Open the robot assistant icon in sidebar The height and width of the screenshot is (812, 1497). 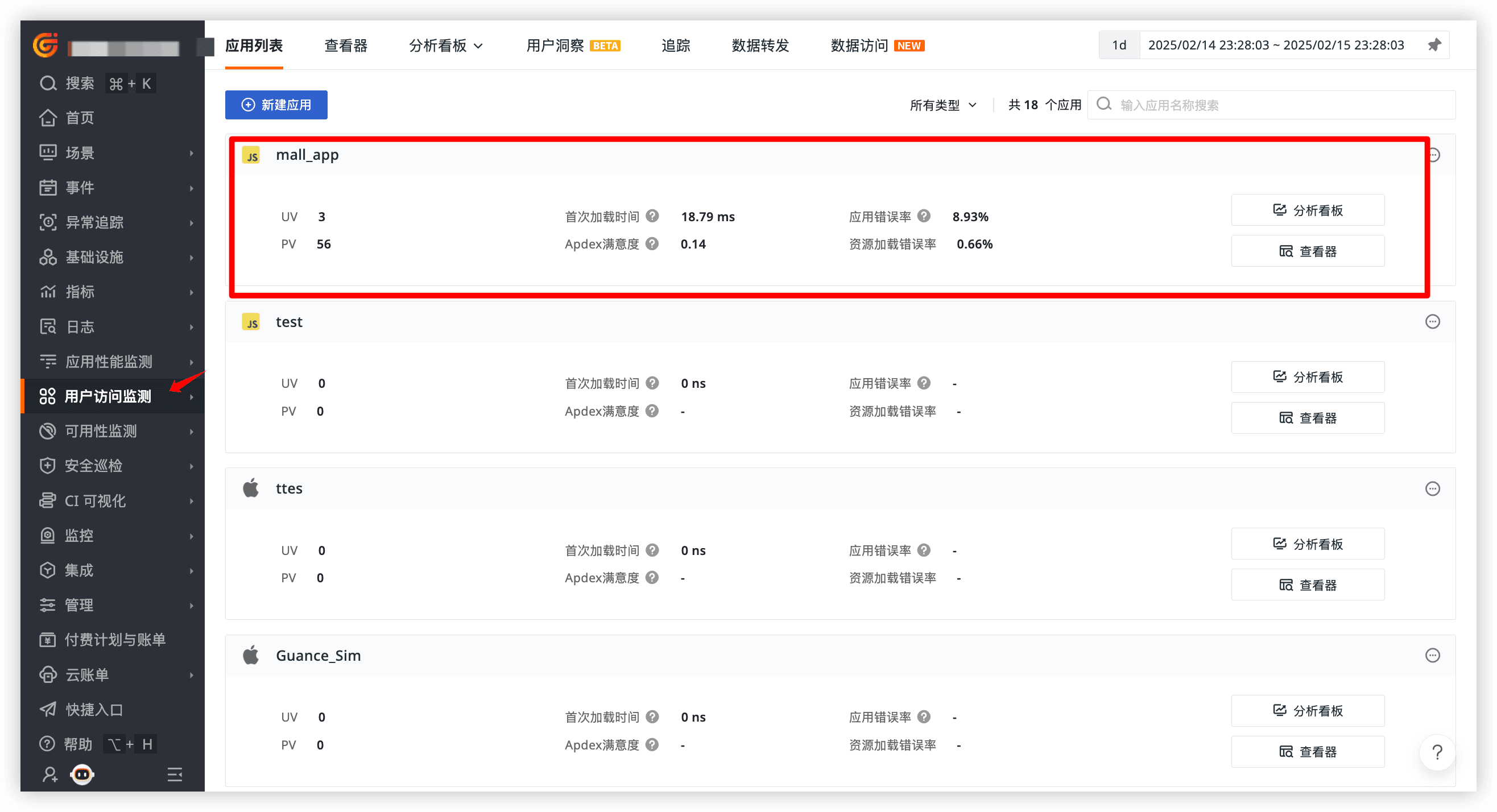pos(82,774)
